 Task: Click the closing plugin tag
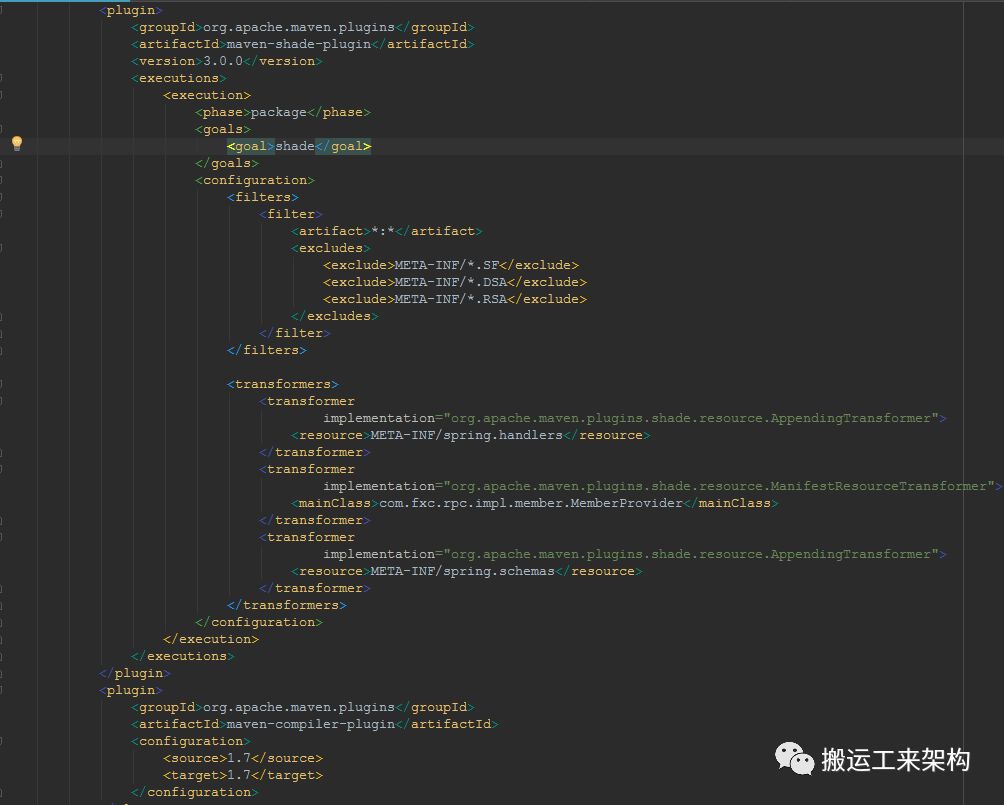coord(134,674)
